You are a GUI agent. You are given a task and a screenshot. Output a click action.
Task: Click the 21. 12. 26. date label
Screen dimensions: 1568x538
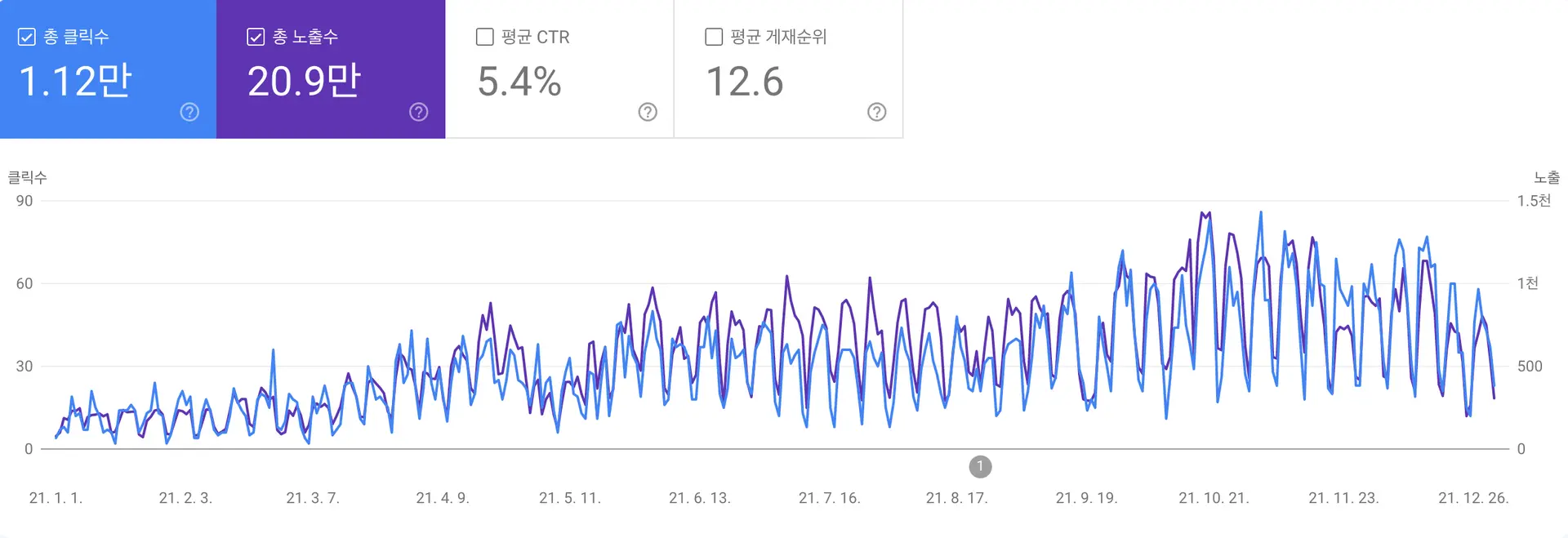pos(1473,498)
